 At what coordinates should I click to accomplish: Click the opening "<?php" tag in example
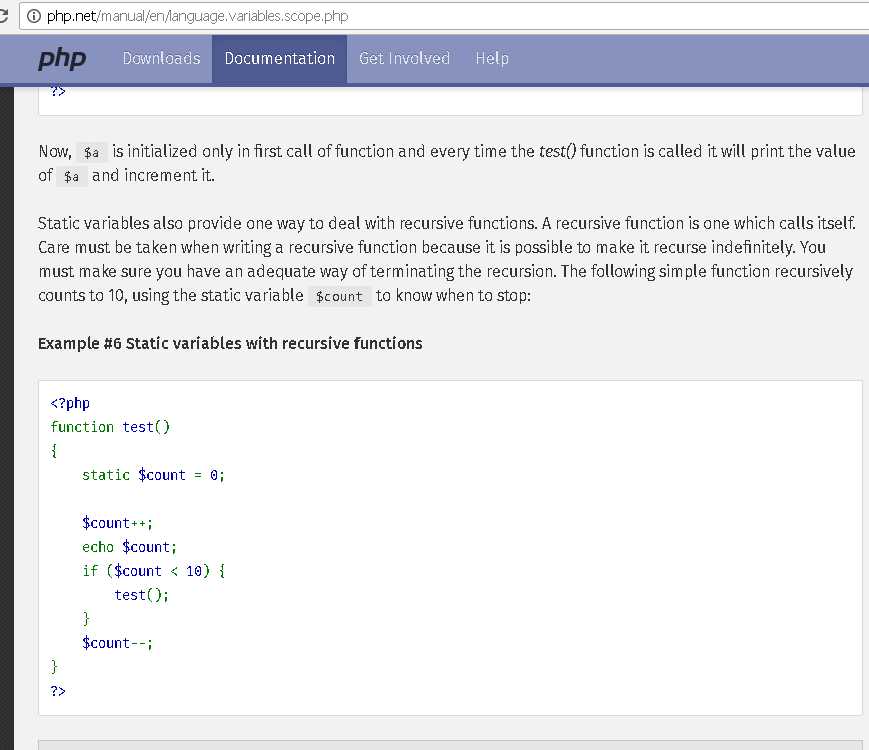(x=70, y=403)
